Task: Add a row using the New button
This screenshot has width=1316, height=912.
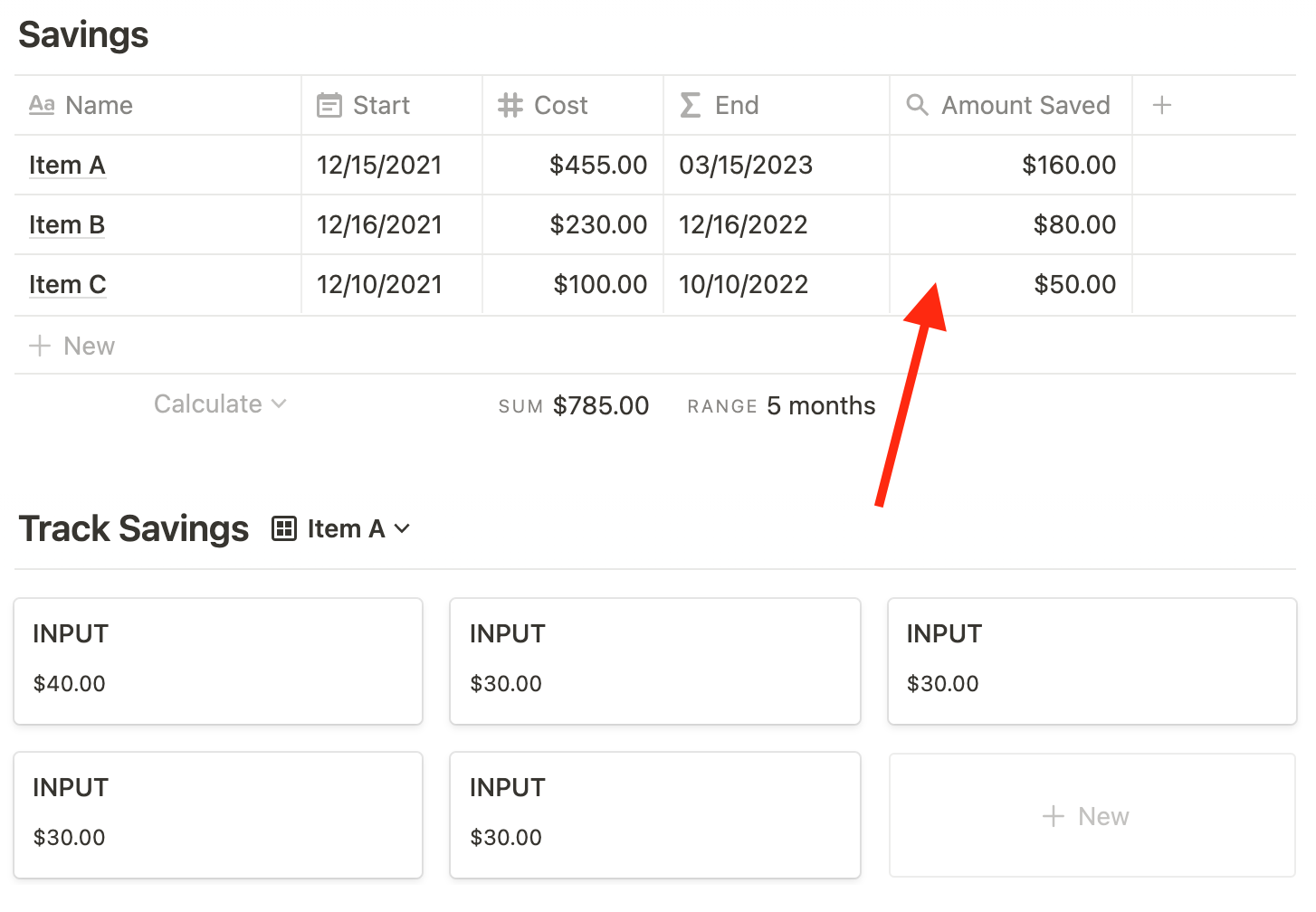Action: coord(88,345)
